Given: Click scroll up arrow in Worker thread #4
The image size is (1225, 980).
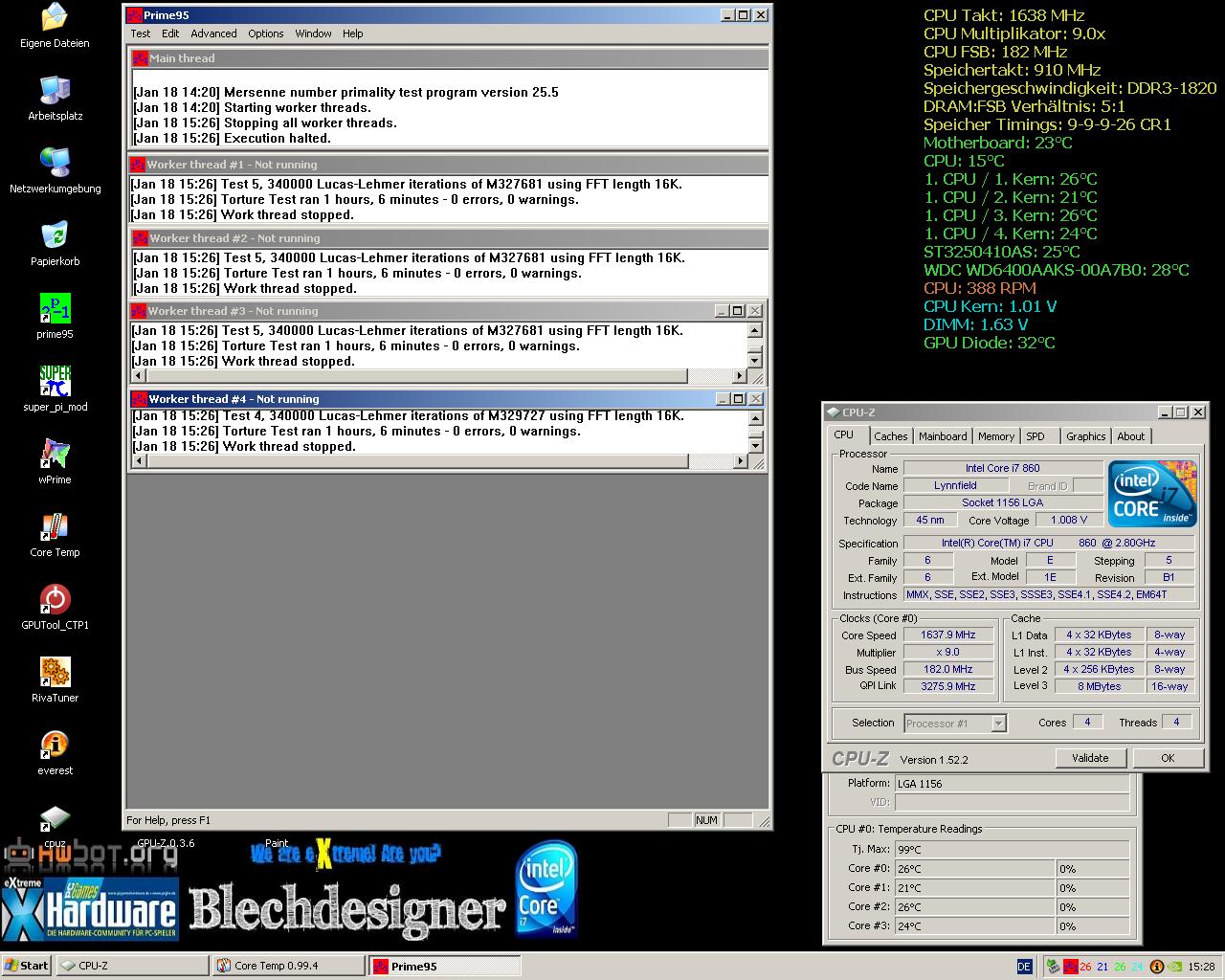Looking at the screenshot, I should pyautogui.click(x=755, y=416).
